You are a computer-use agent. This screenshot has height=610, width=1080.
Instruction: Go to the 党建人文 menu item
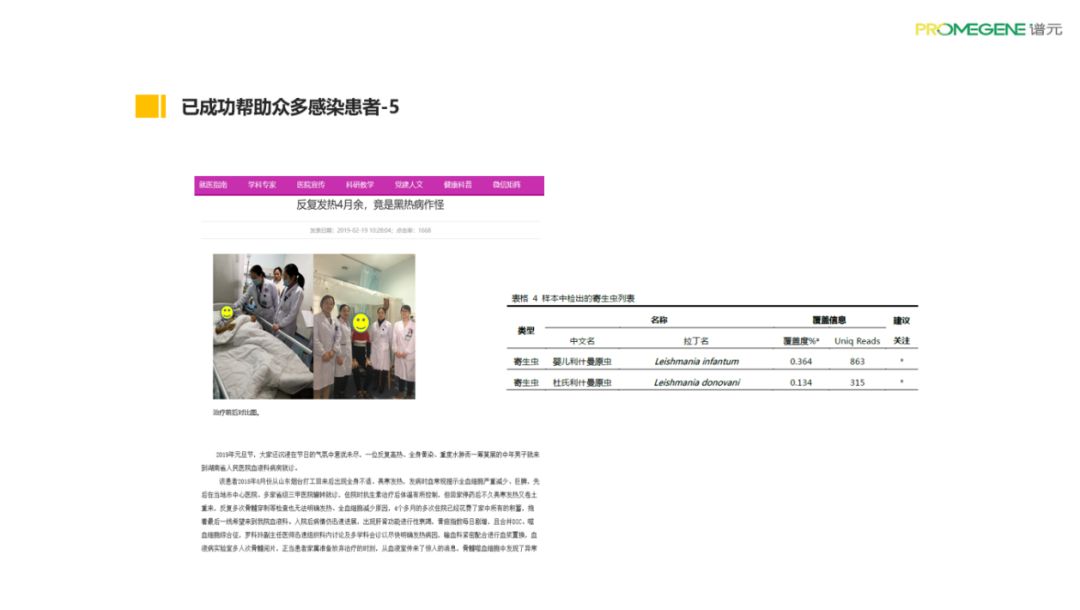409,185
